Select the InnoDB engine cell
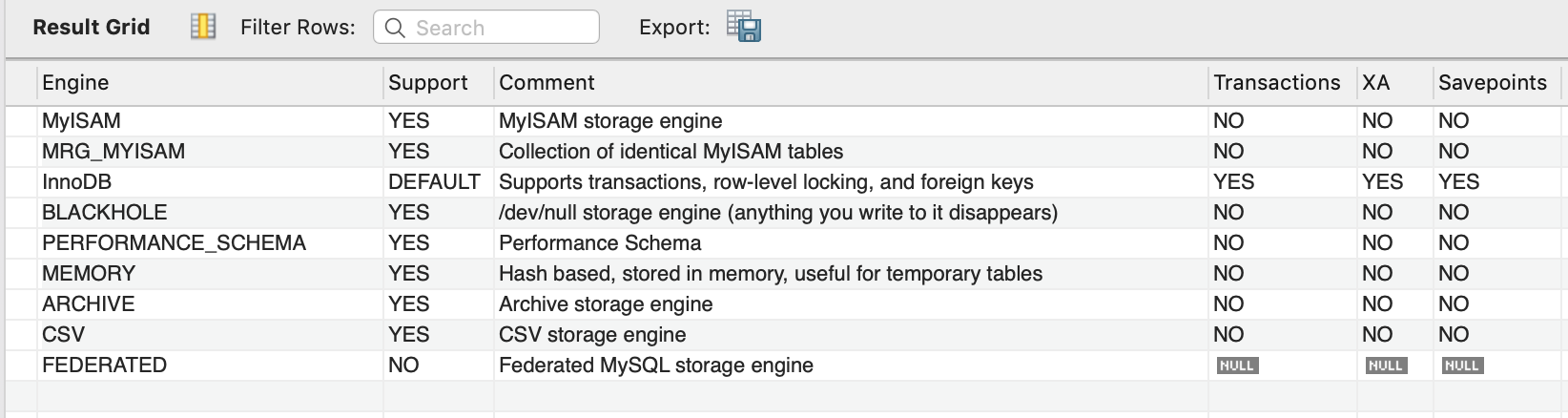This screenshot has height=418, width=1568. [x=76, y=182]
